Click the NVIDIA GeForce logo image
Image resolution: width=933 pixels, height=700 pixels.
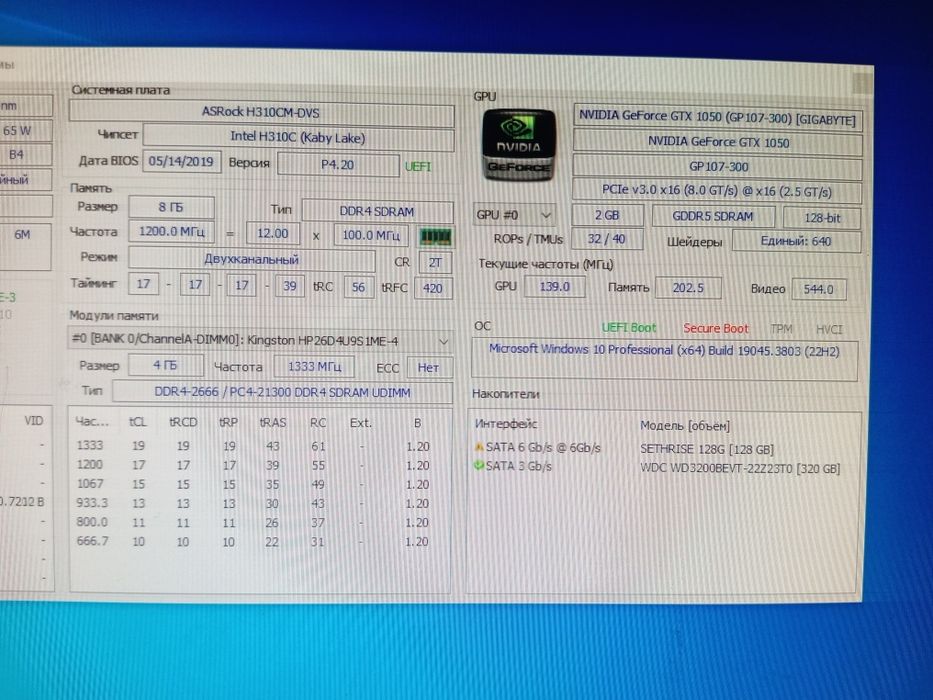[518, 145]
